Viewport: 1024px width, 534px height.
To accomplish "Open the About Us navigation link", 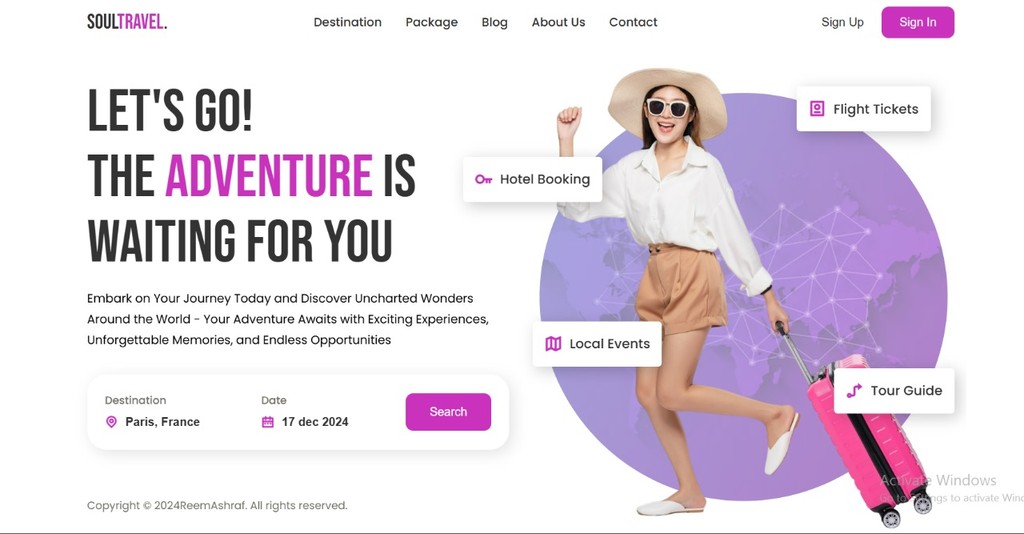I will point(558,22).
